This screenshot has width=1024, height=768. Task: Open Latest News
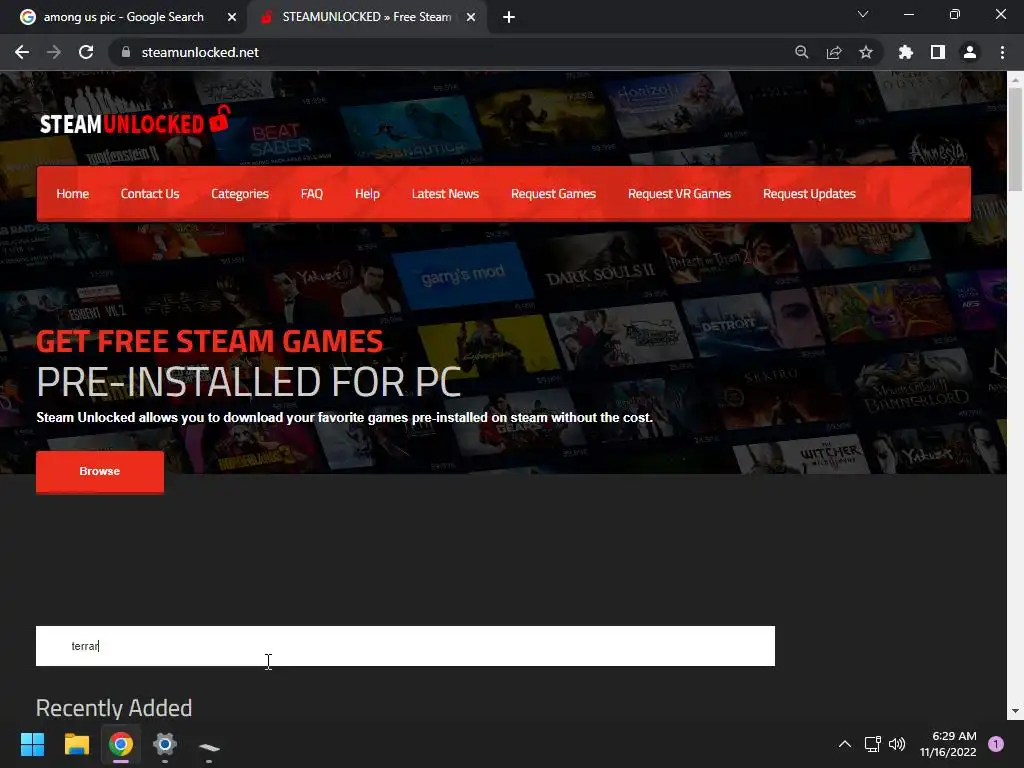[445, 194]
